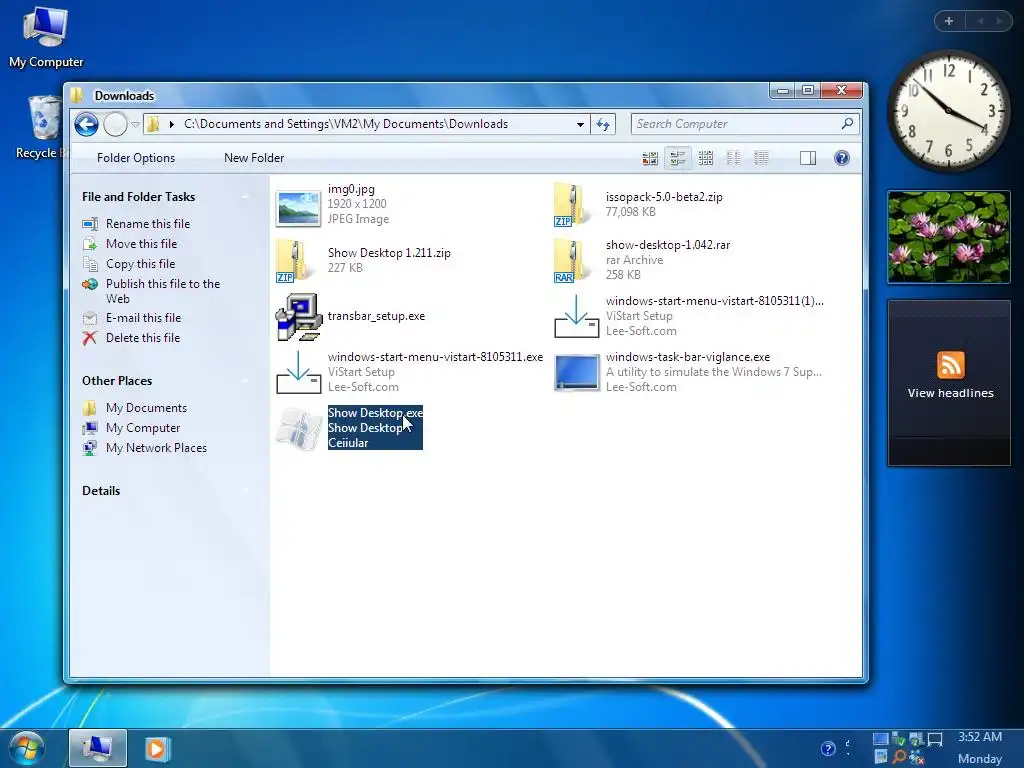Create a New Folder from the toolbar
Image resolution: width=1024 pixels, height=768 pixels.
tap(254, 158)
